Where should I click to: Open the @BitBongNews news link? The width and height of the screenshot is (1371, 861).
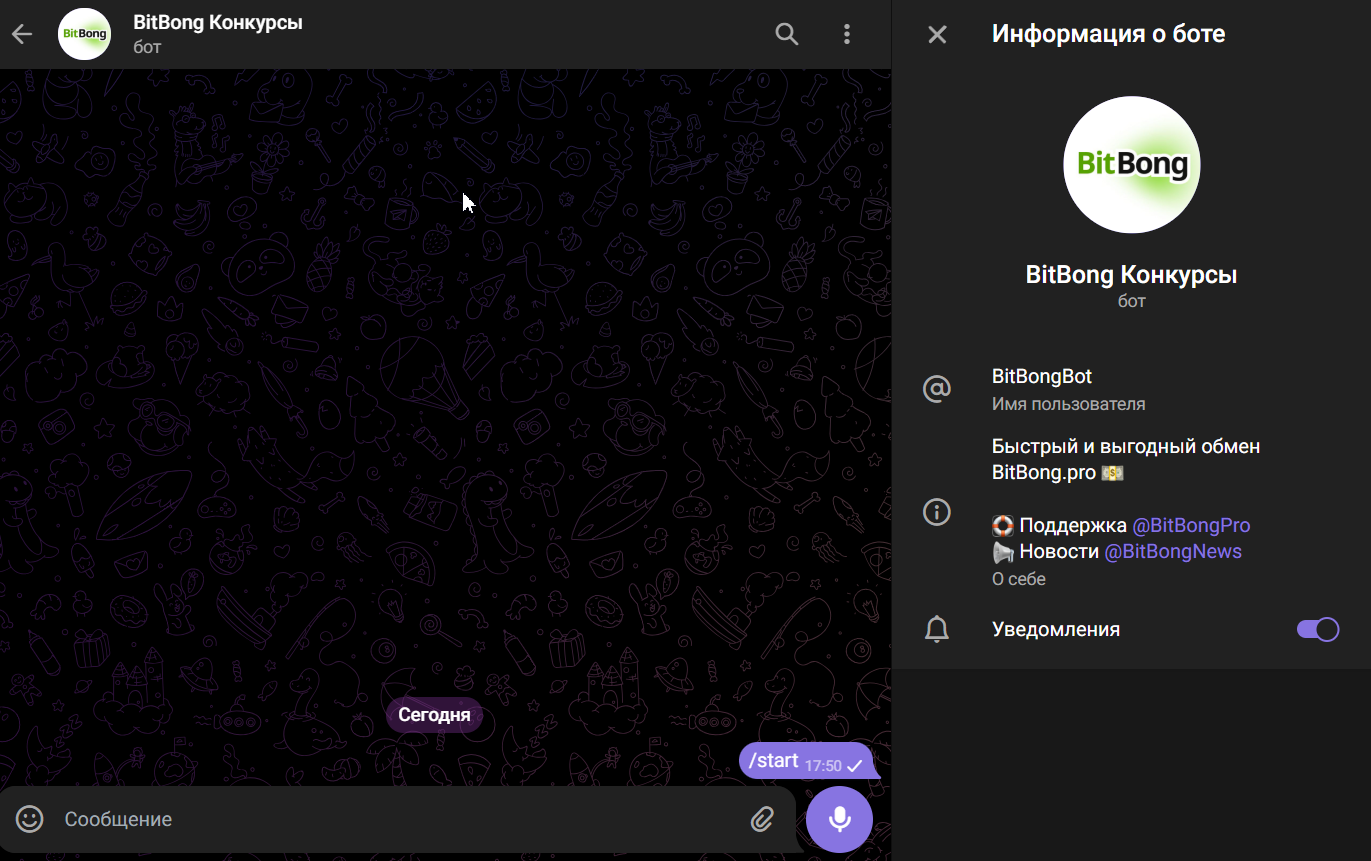[x=1173, y=551]
